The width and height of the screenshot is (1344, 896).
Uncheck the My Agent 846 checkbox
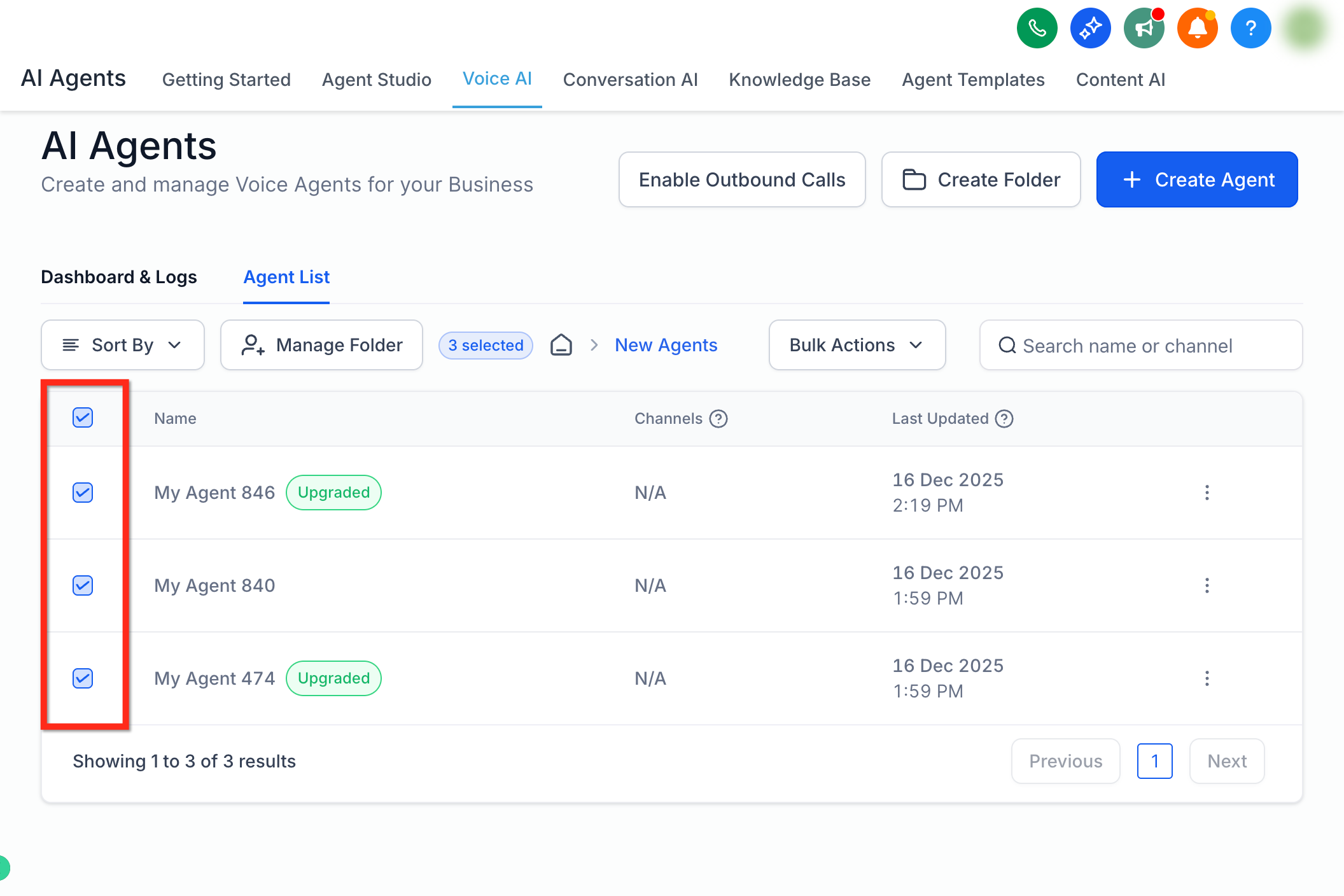tap(83, 493)
